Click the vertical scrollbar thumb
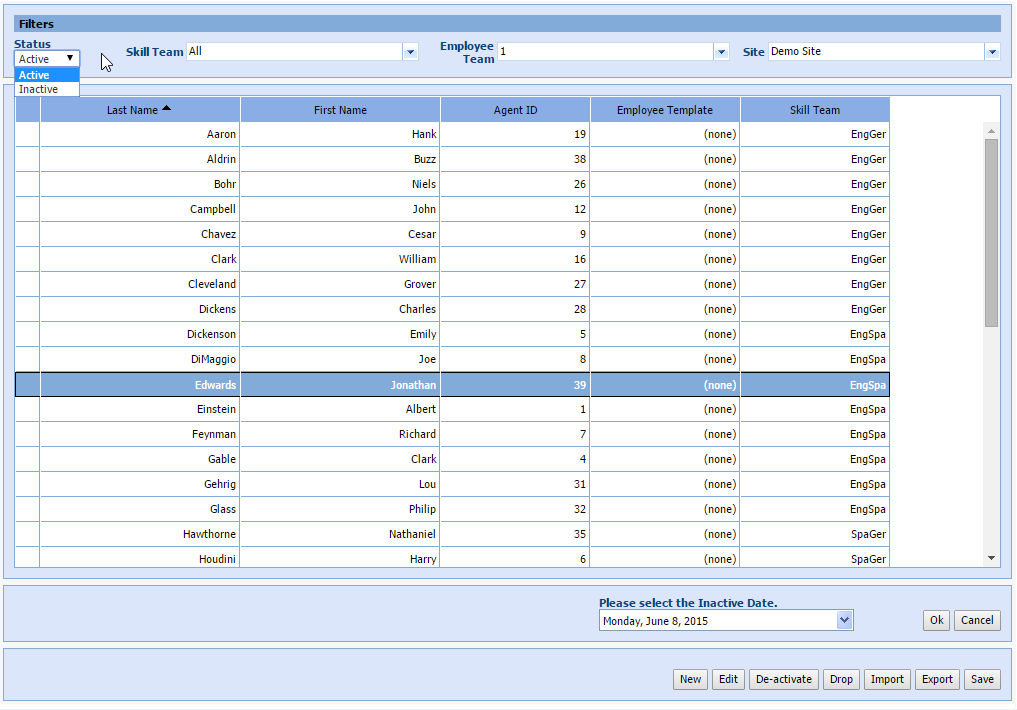 click(x=991, y=232)
